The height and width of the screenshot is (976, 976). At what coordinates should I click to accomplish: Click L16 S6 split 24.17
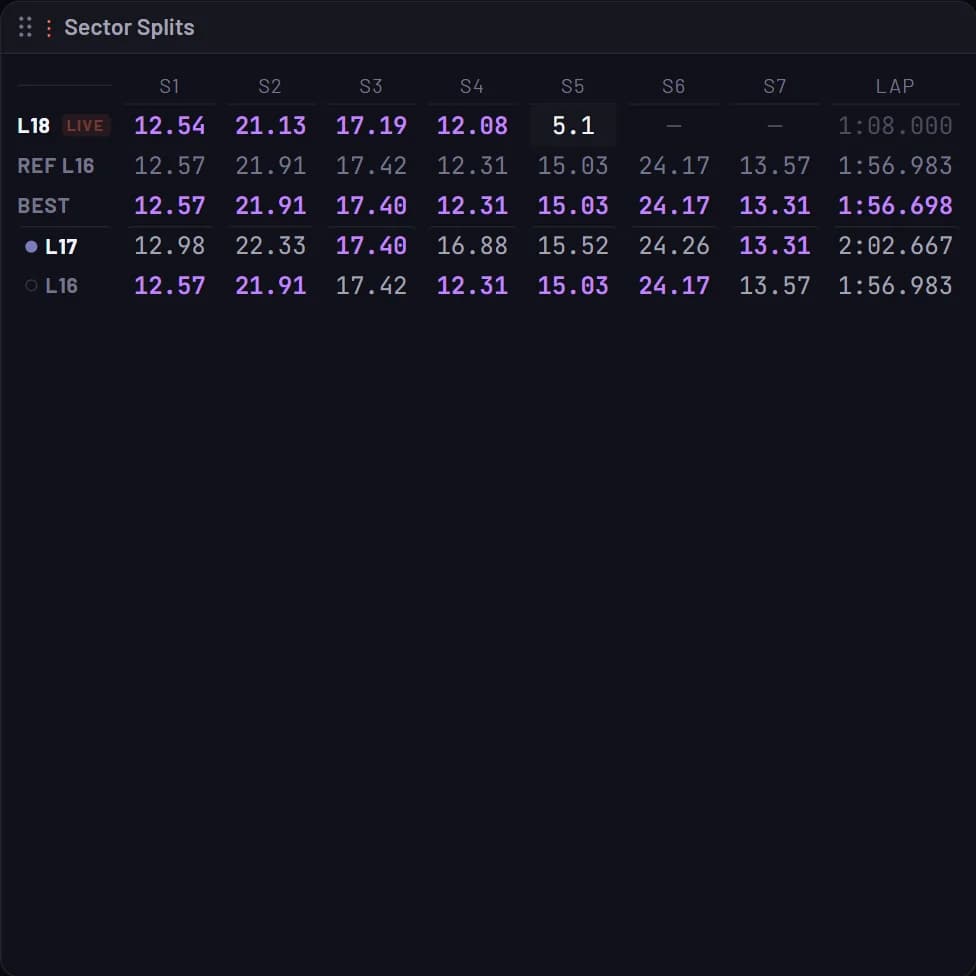click(x=674, y=286)
